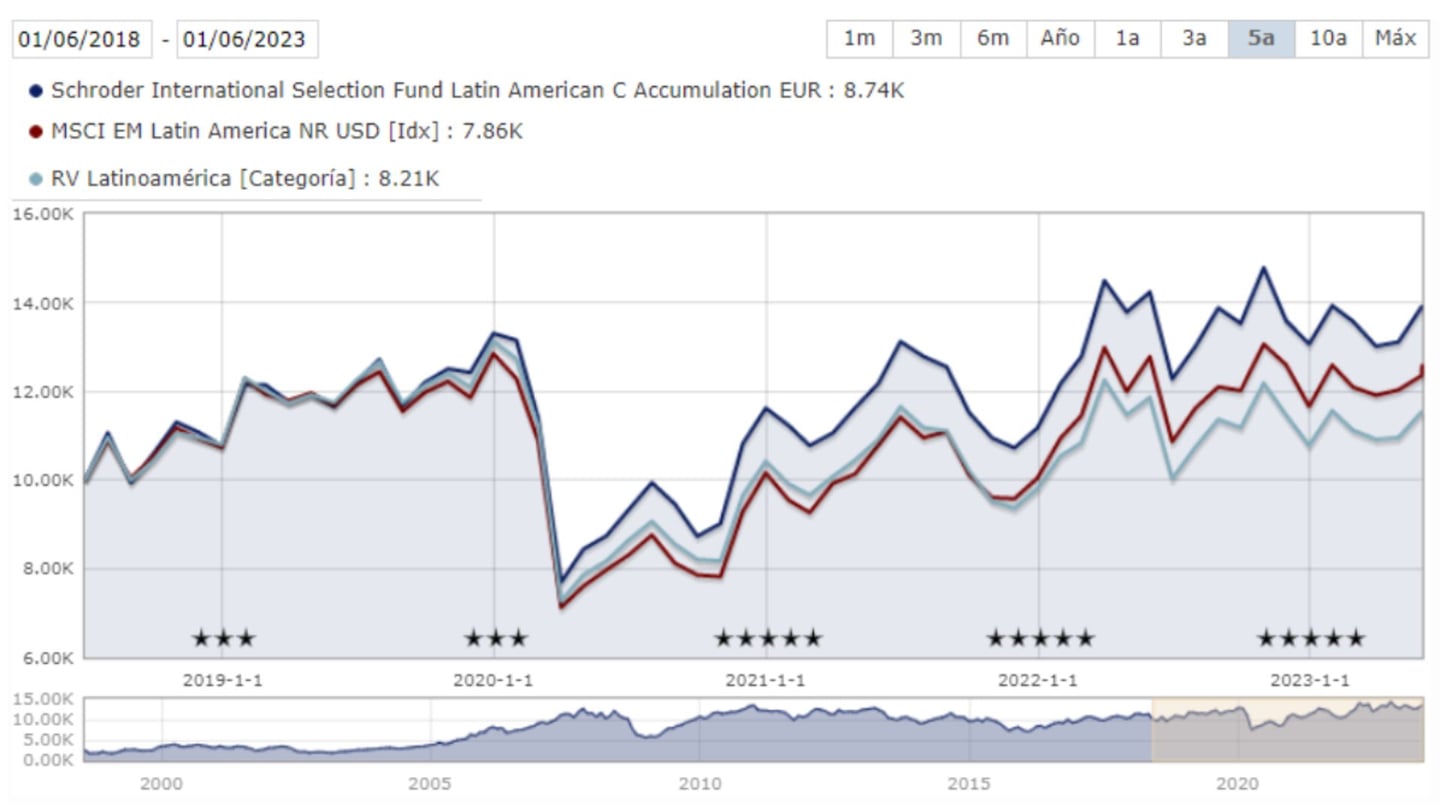Toggle Schroder fund dark blue legend dot

point(37,91)
